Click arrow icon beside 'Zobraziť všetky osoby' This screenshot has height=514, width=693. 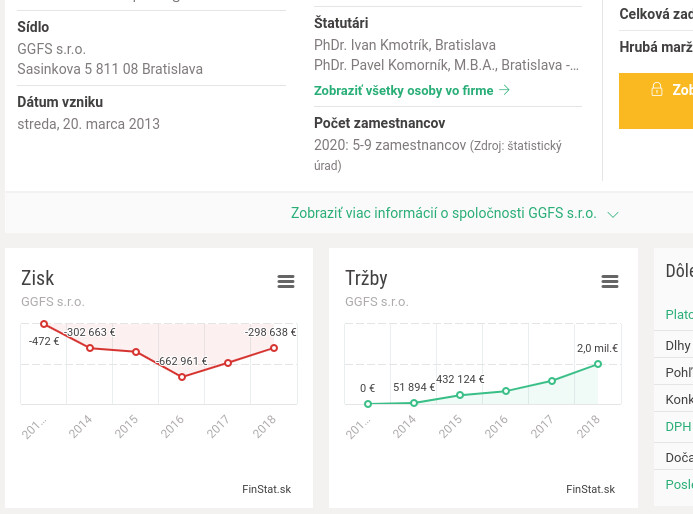505,90
